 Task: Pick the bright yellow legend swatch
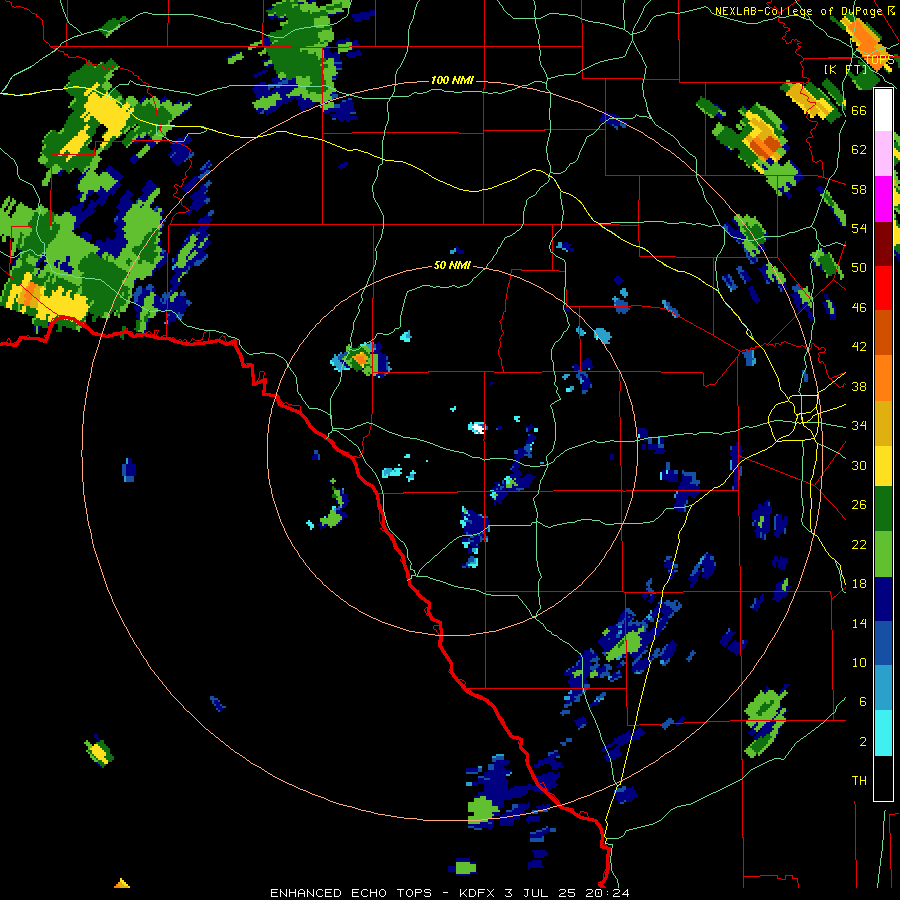click(x=883, y=465)
